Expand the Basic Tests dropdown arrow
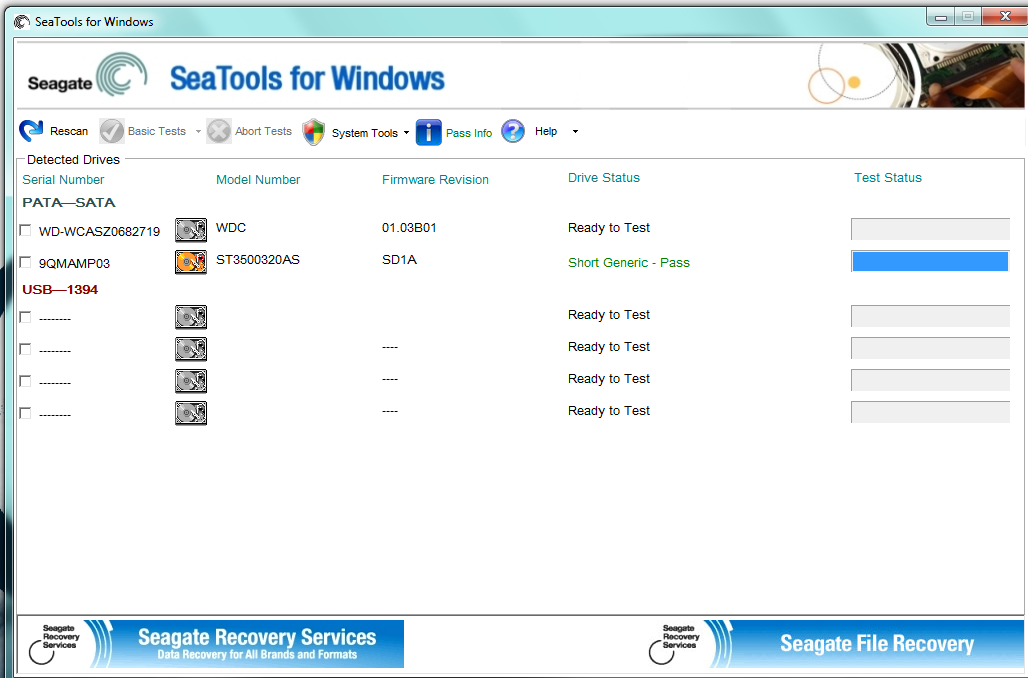The height and width of the screenshot is (678, 1028). [198, 132]
